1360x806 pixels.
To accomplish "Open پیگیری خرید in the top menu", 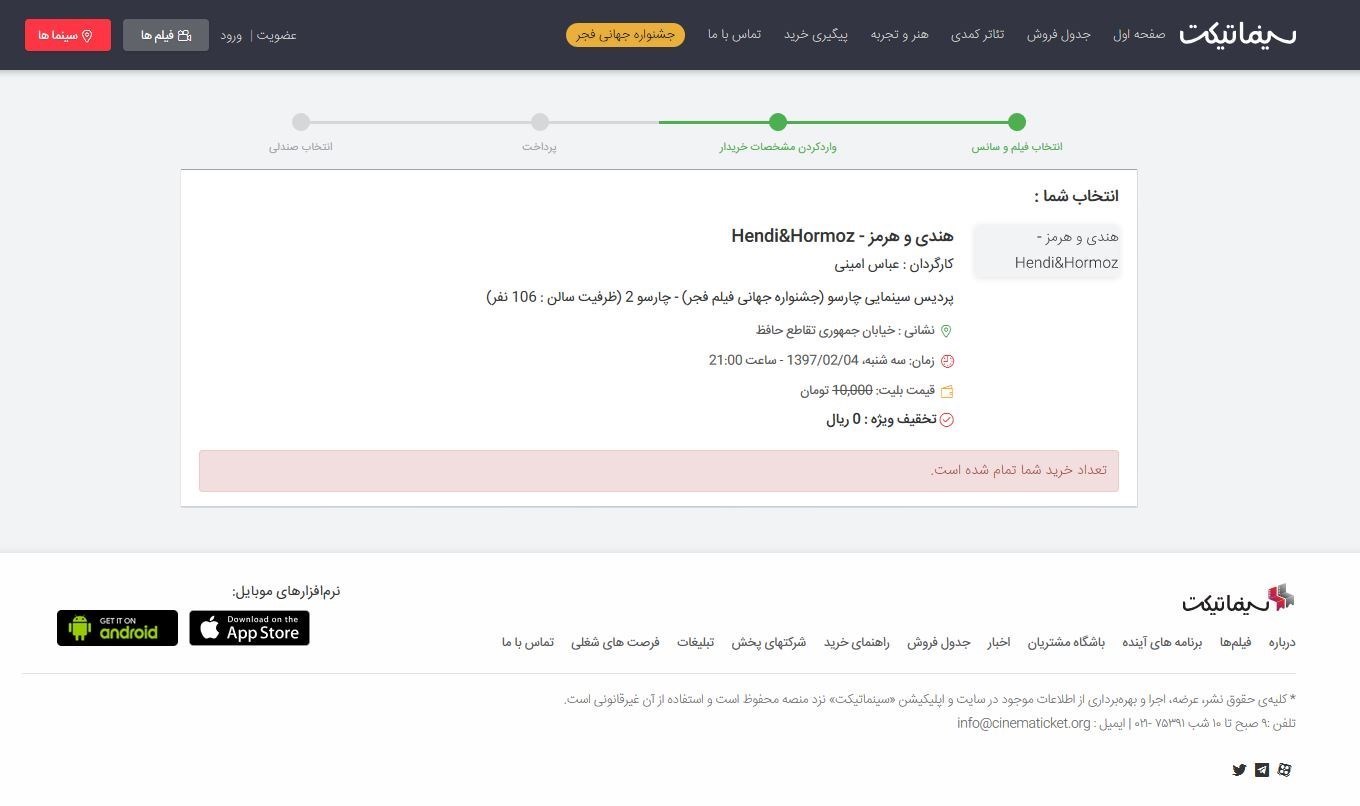I will tap(815, 35).
